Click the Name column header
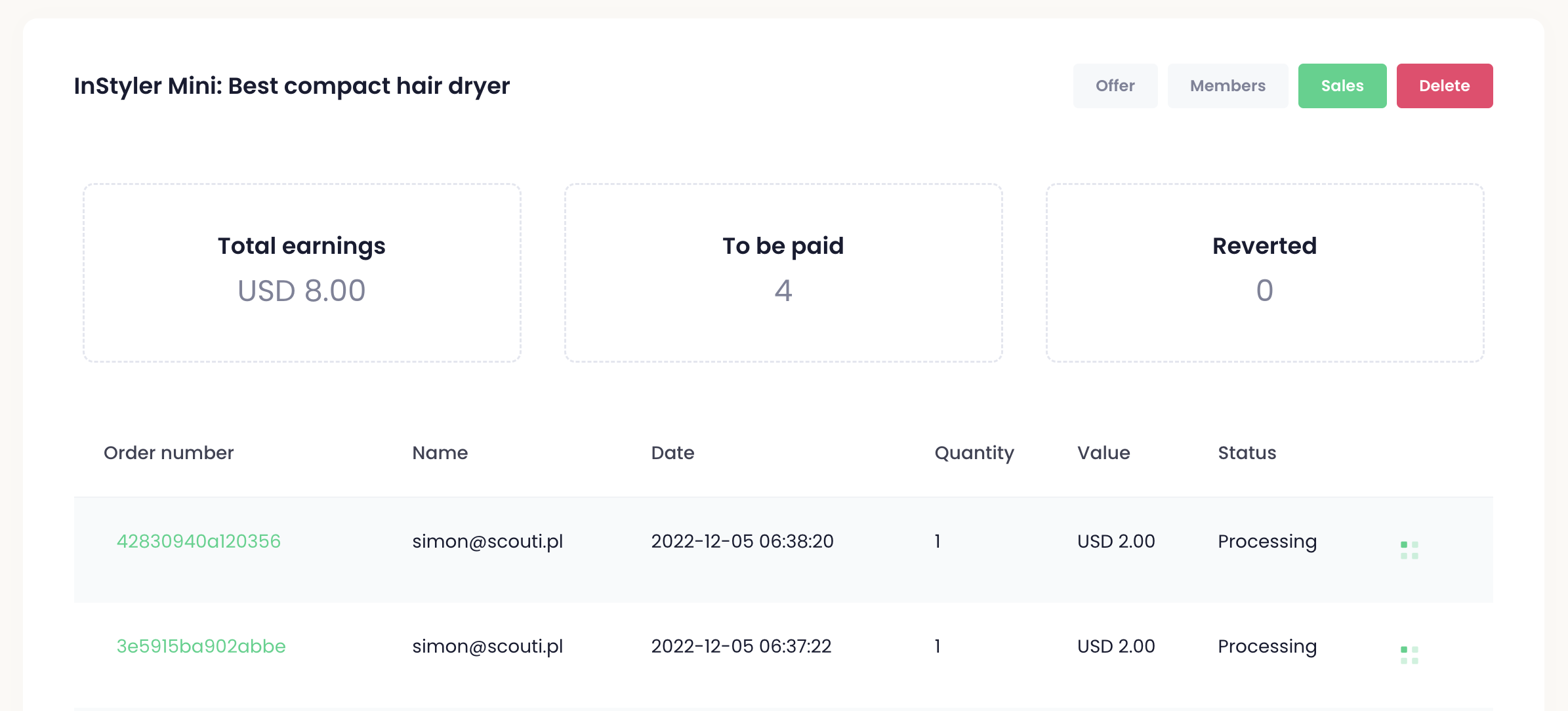1568x711 pixels. (440, 453)
